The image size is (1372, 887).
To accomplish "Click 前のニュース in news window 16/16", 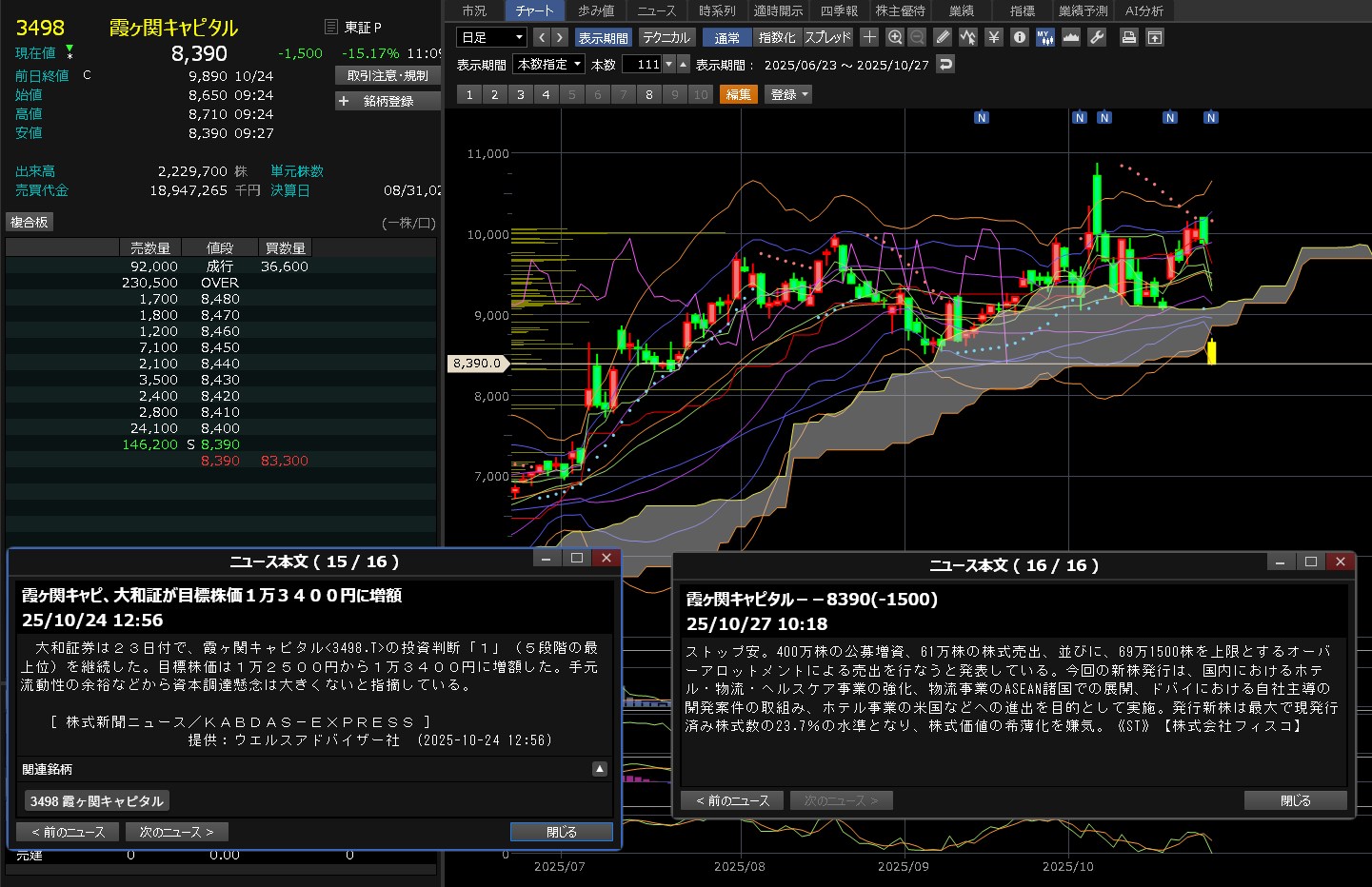I will pos(731,800).
